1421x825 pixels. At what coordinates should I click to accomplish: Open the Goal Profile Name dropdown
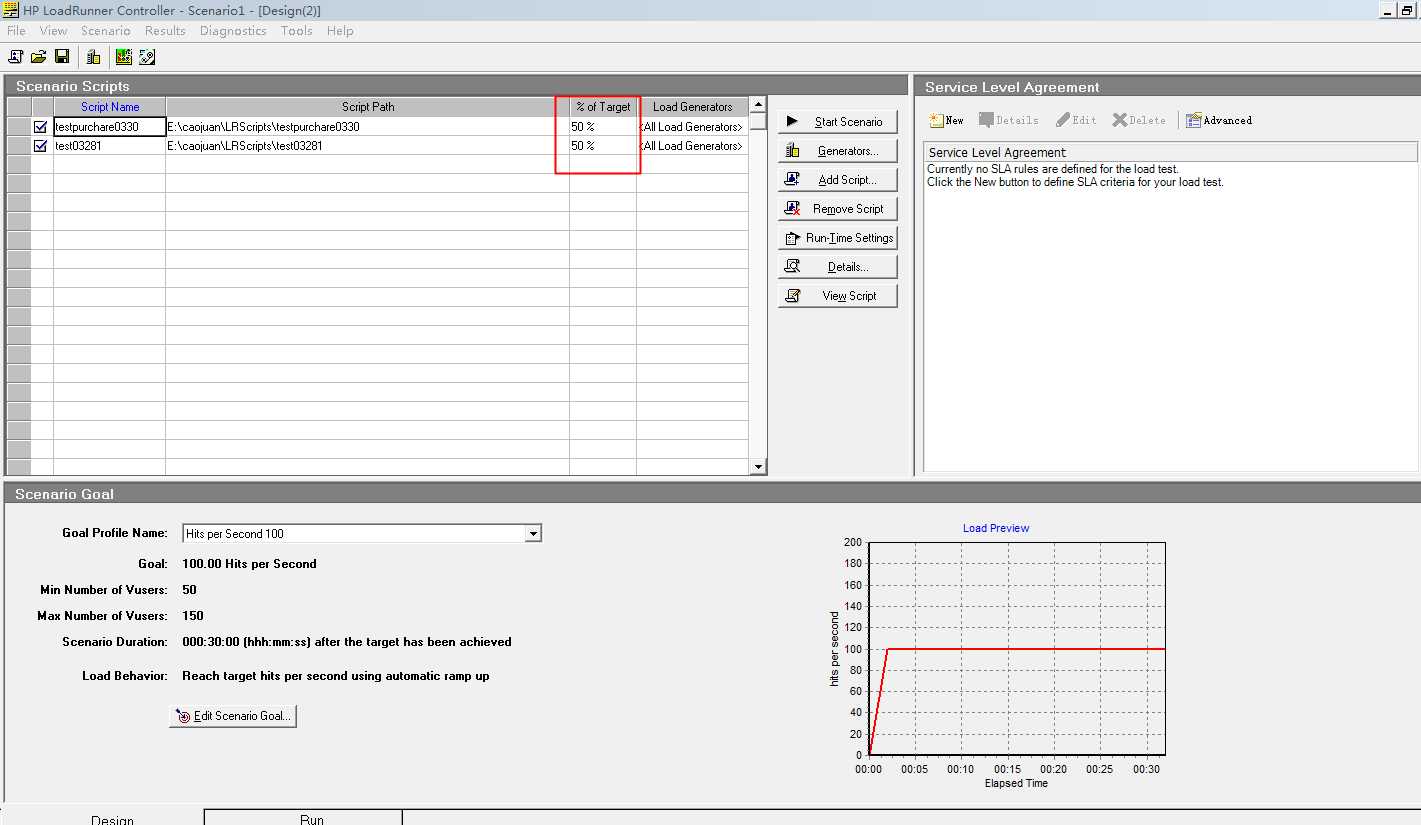533,534
